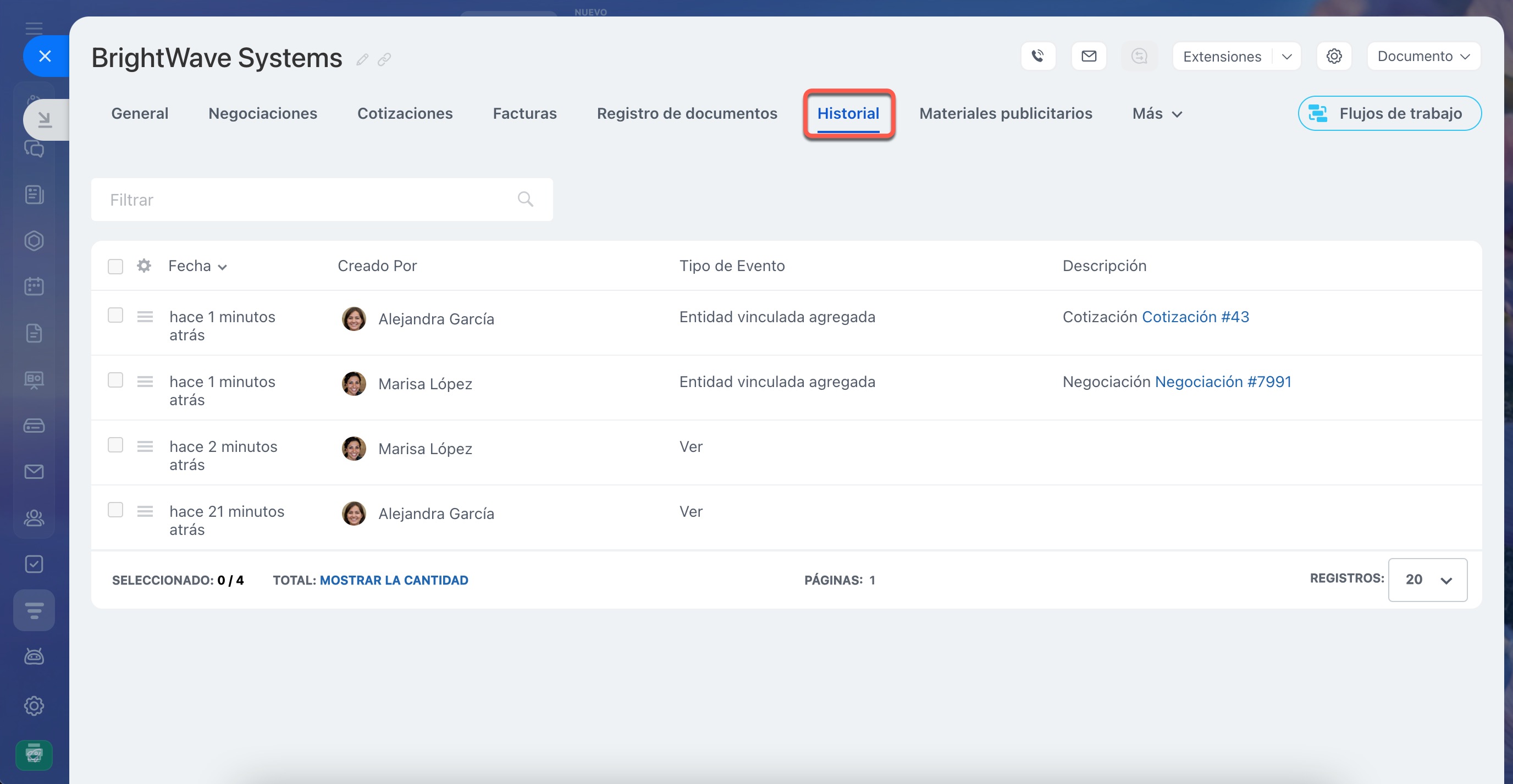Click the Flujos de trabajo button
Screen dimensions: 1513x784
click(1390, 113)
